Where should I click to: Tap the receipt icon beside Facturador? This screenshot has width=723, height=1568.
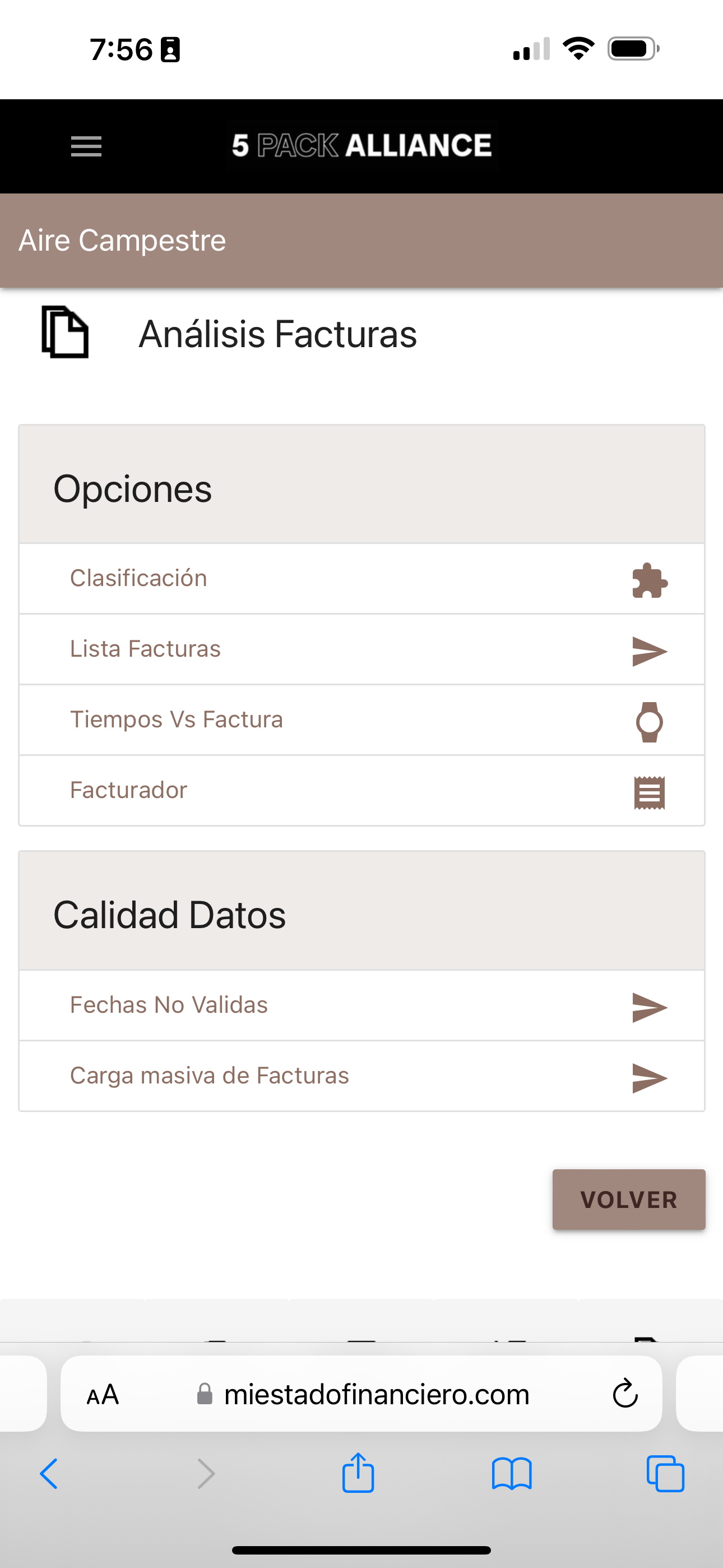(x=650, y=792)
